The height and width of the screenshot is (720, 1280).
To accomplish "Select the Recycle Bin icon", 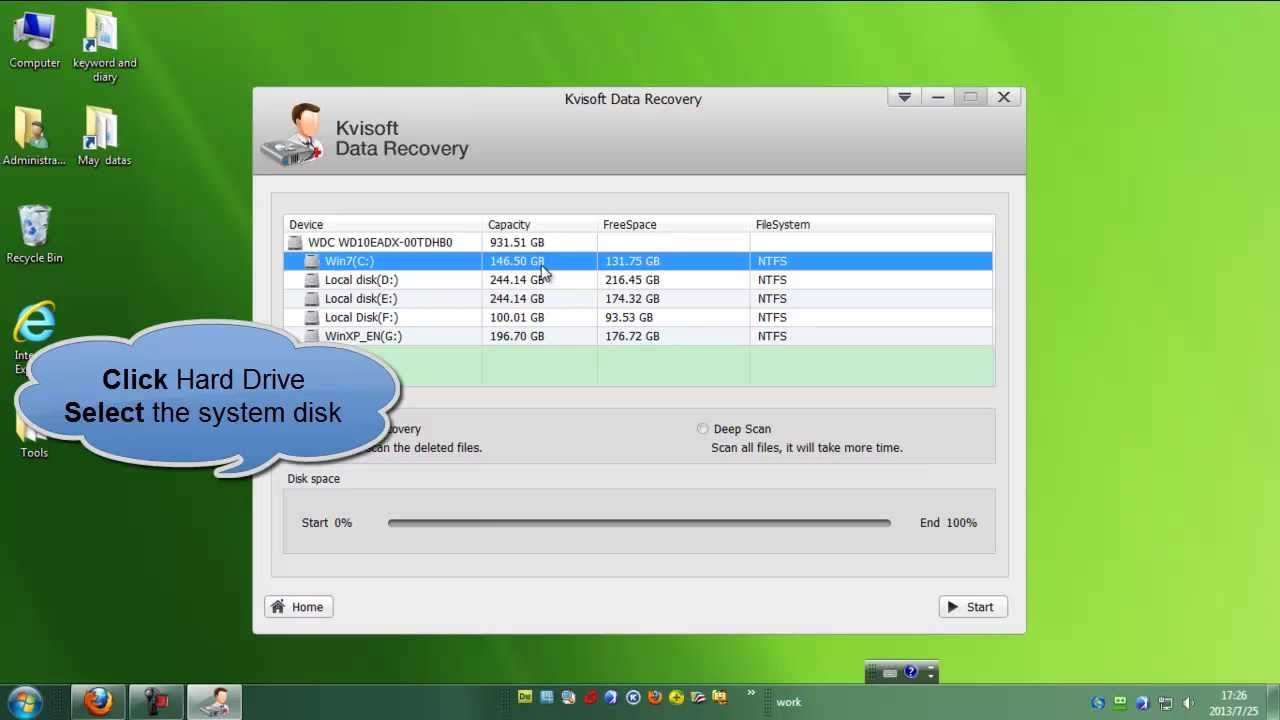I will [x=34, y=235].
